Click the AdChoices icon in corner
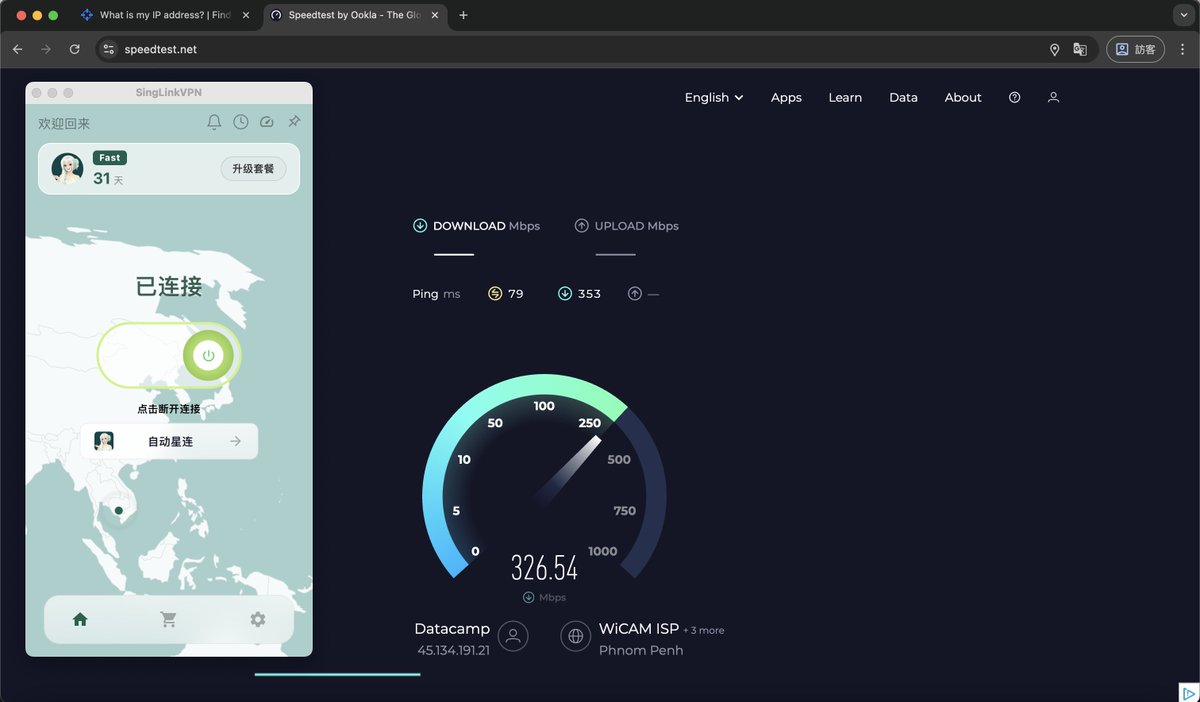Viewport: 1200px width, 702px height. click(x=1189, y=692)
